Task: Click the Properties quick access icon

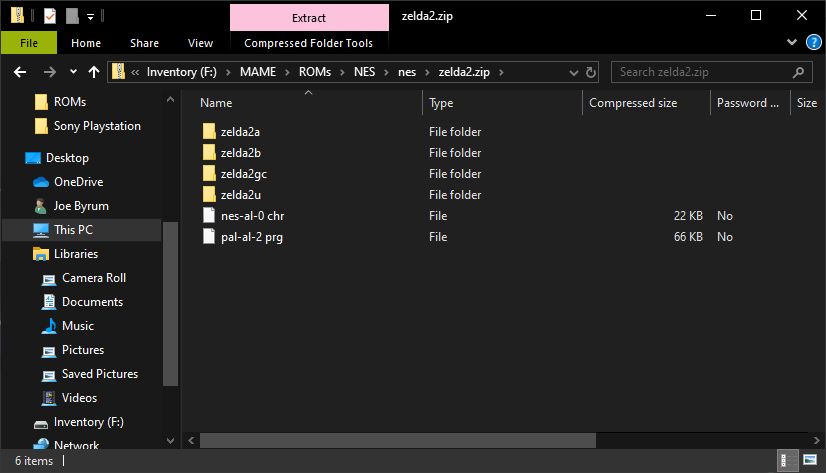Action: [50, 16]
